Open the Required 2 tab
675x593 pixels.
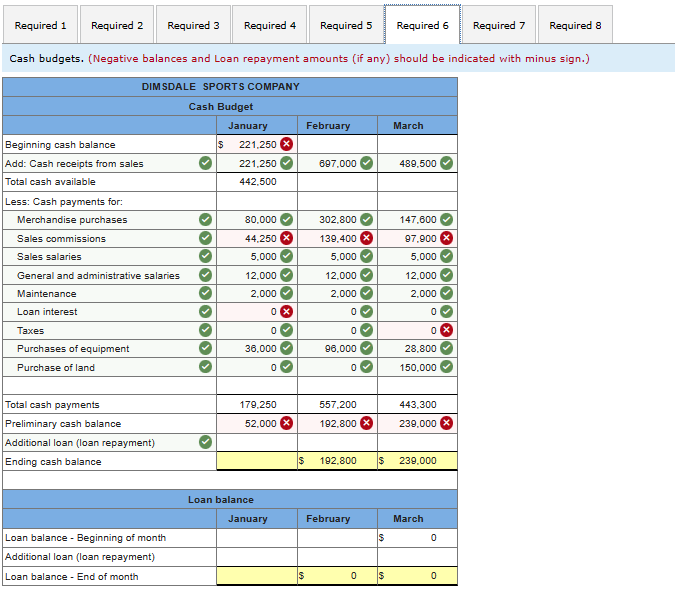point(117,25)
